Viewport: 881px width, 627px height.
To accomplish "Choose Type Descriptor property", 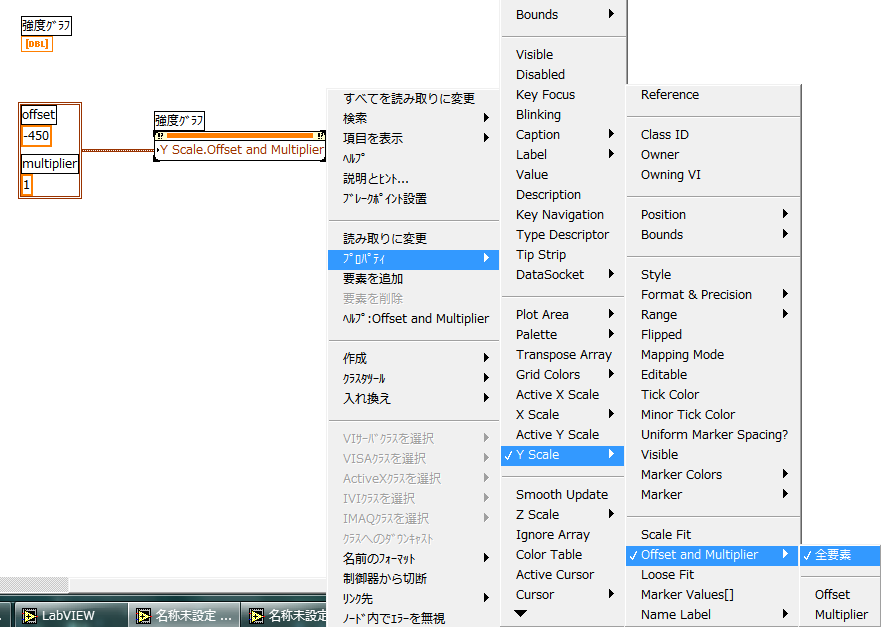I will tap(562, 234).
